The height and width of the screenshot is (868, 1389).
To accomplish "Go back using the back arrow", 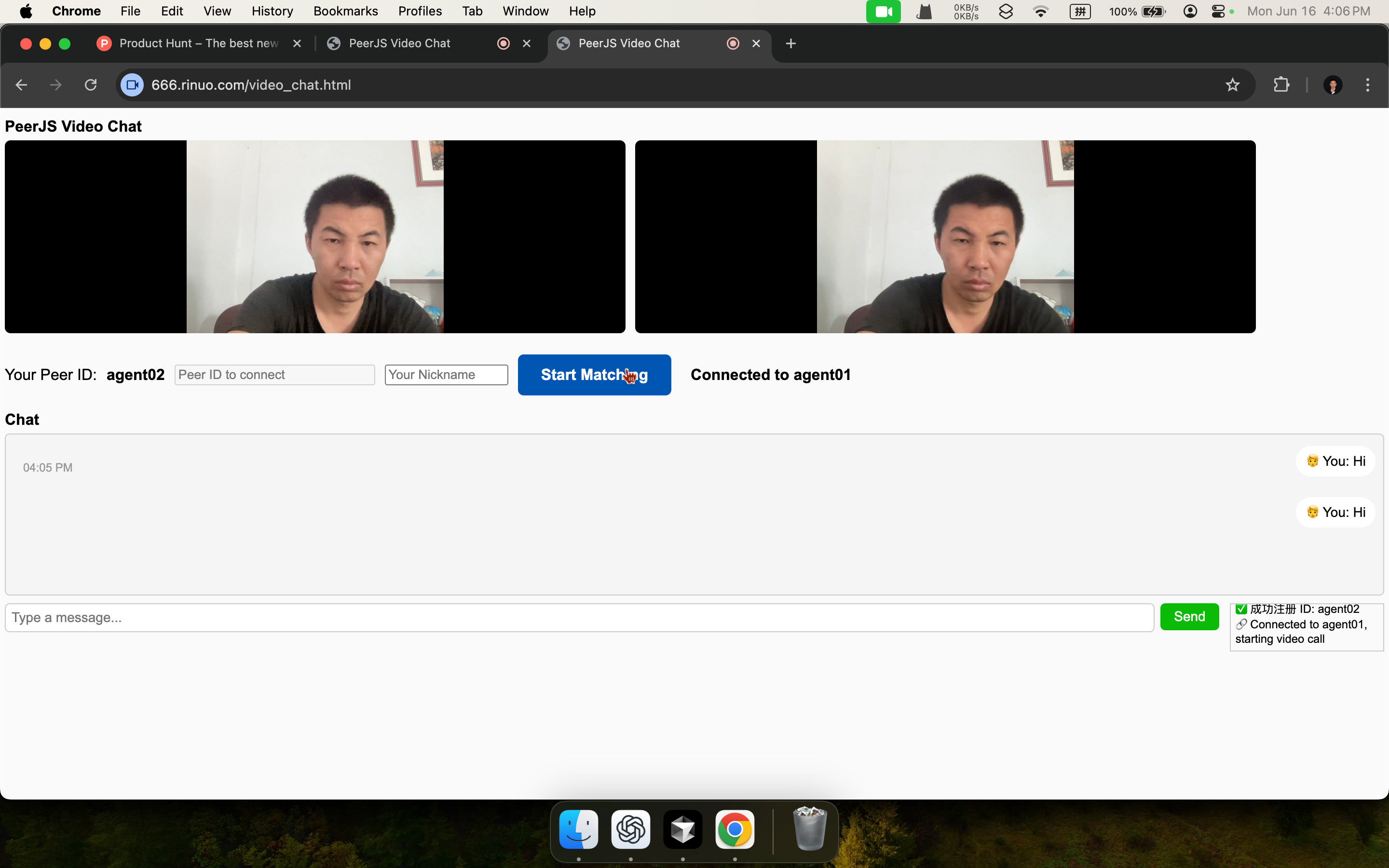I will 21,84.
